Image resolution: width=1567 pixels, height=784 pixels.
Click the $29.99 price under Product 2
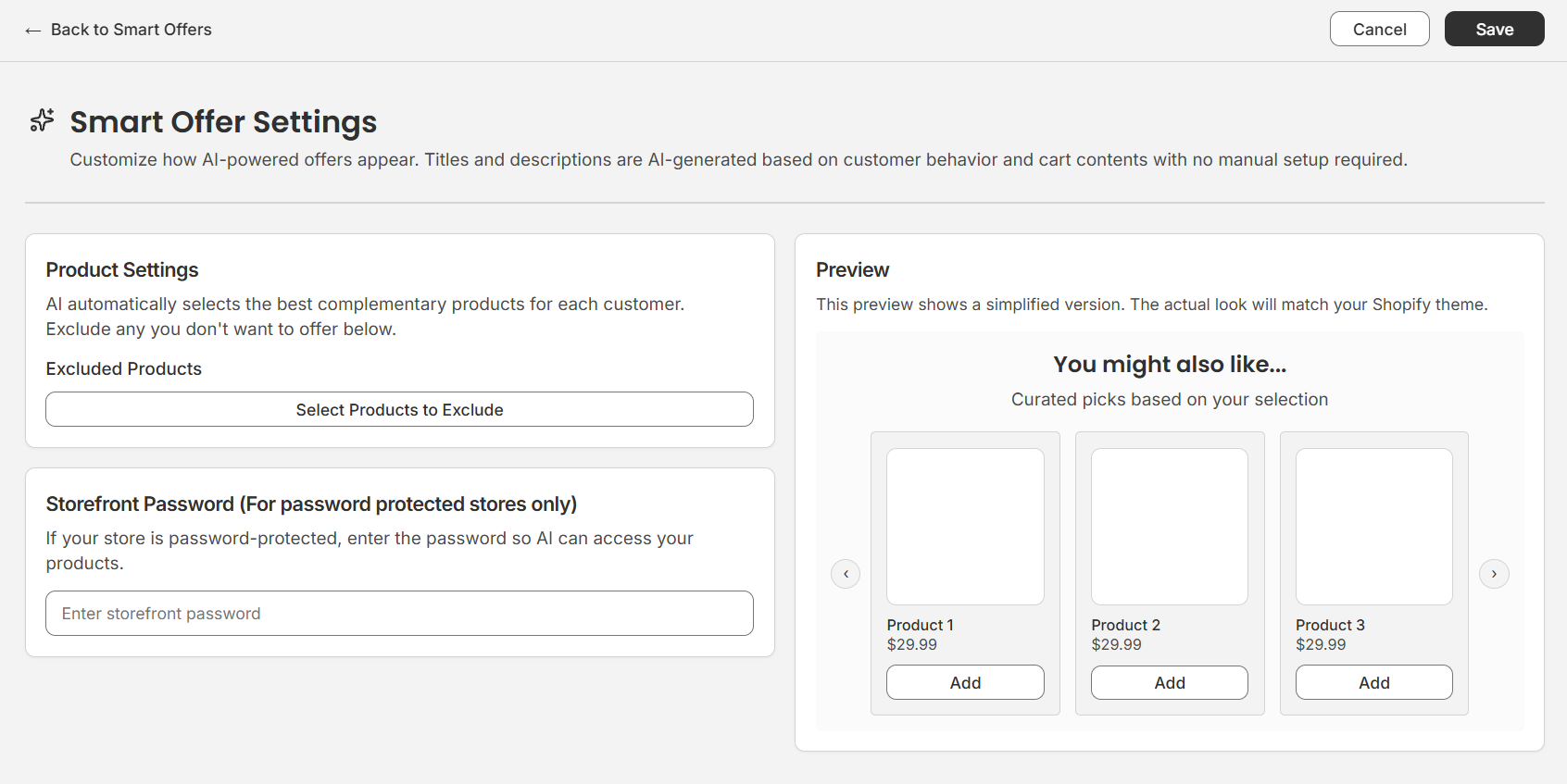tap(1116, 644)
